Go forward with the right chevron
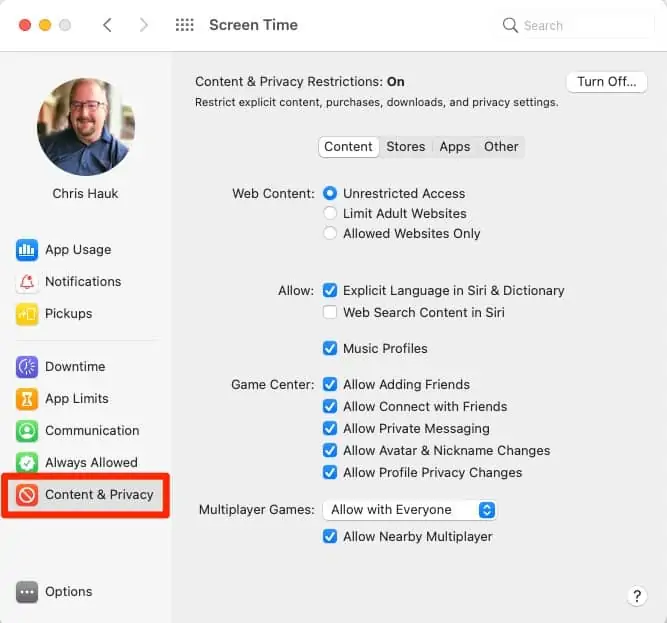 pyautogui.click(x=144, y=25)
